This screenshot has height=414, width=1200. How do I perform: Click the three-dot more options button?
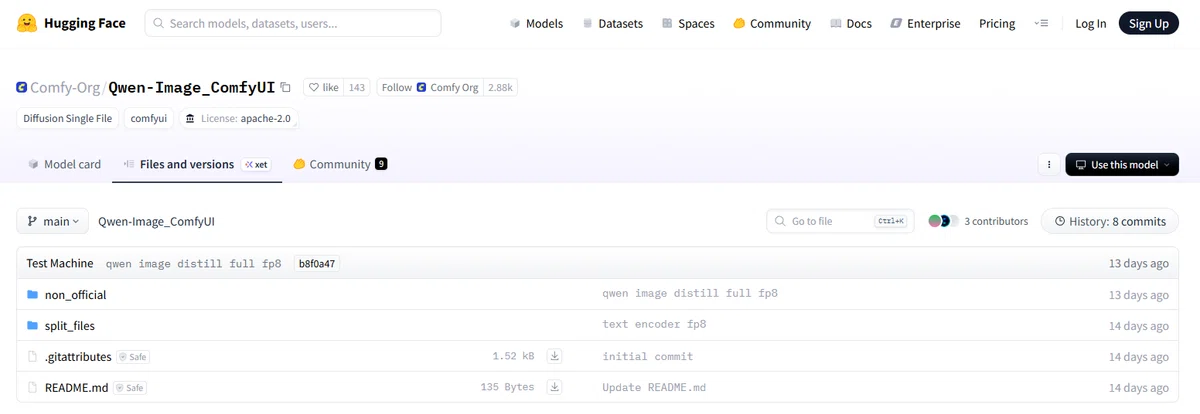[1049, 164]
